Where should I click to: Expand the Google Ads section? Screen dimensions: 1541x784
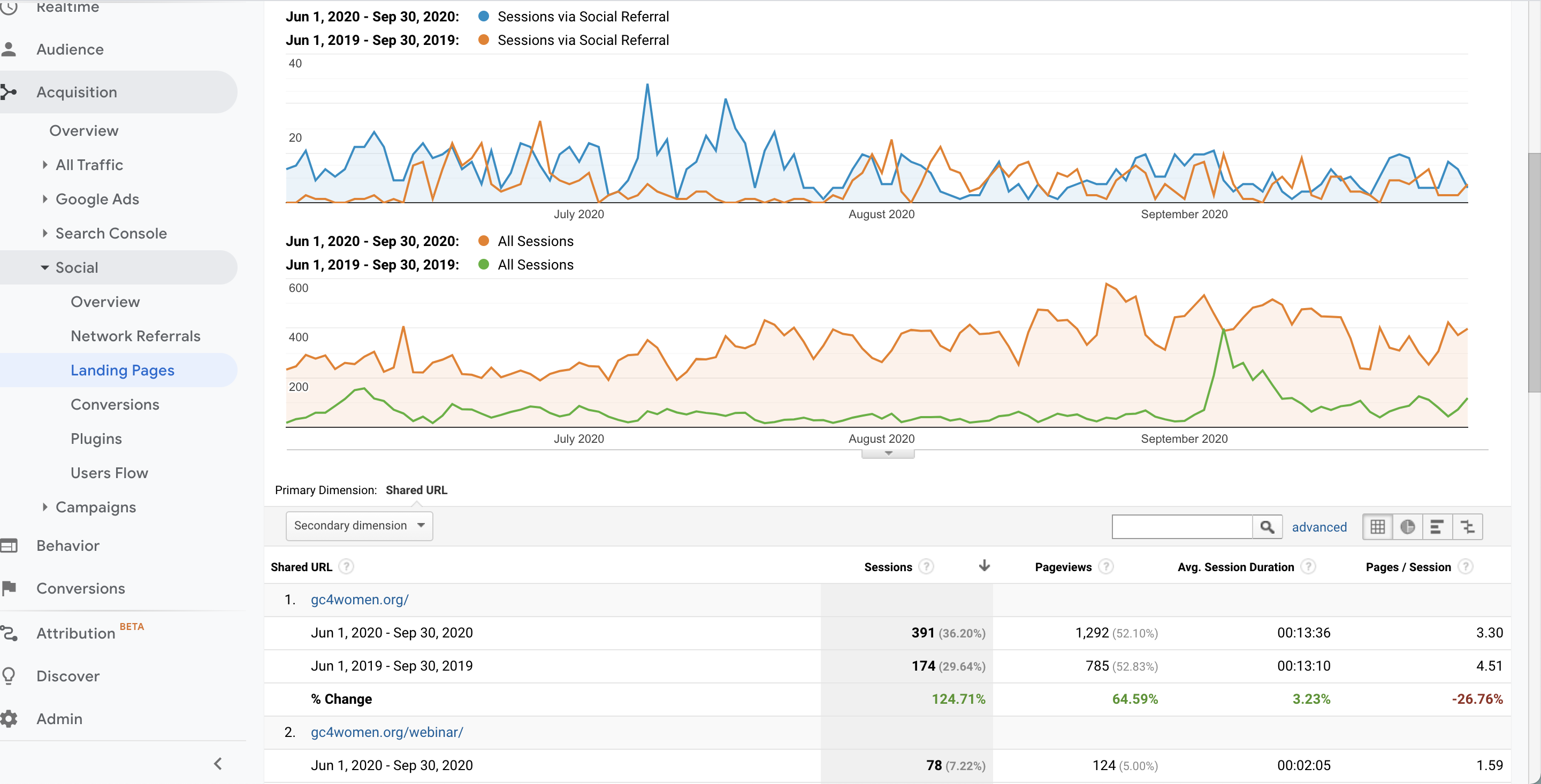97,199
